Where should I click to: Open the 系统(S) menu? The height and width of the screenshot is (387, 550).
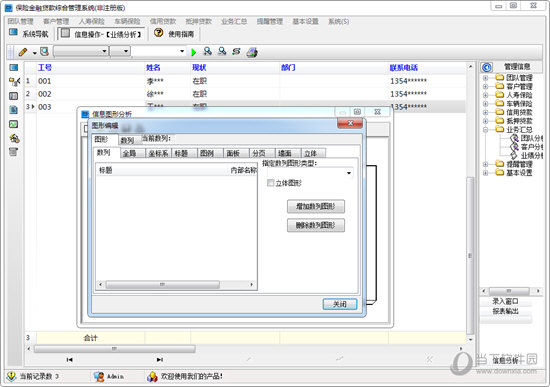coord(338,21)
